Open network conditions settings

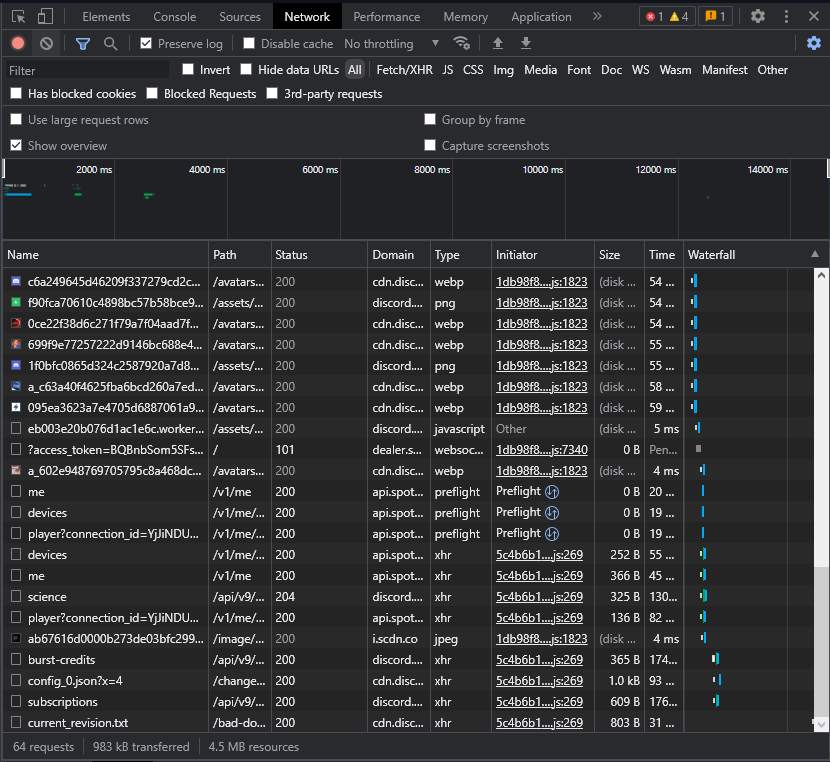click(461, 43)
